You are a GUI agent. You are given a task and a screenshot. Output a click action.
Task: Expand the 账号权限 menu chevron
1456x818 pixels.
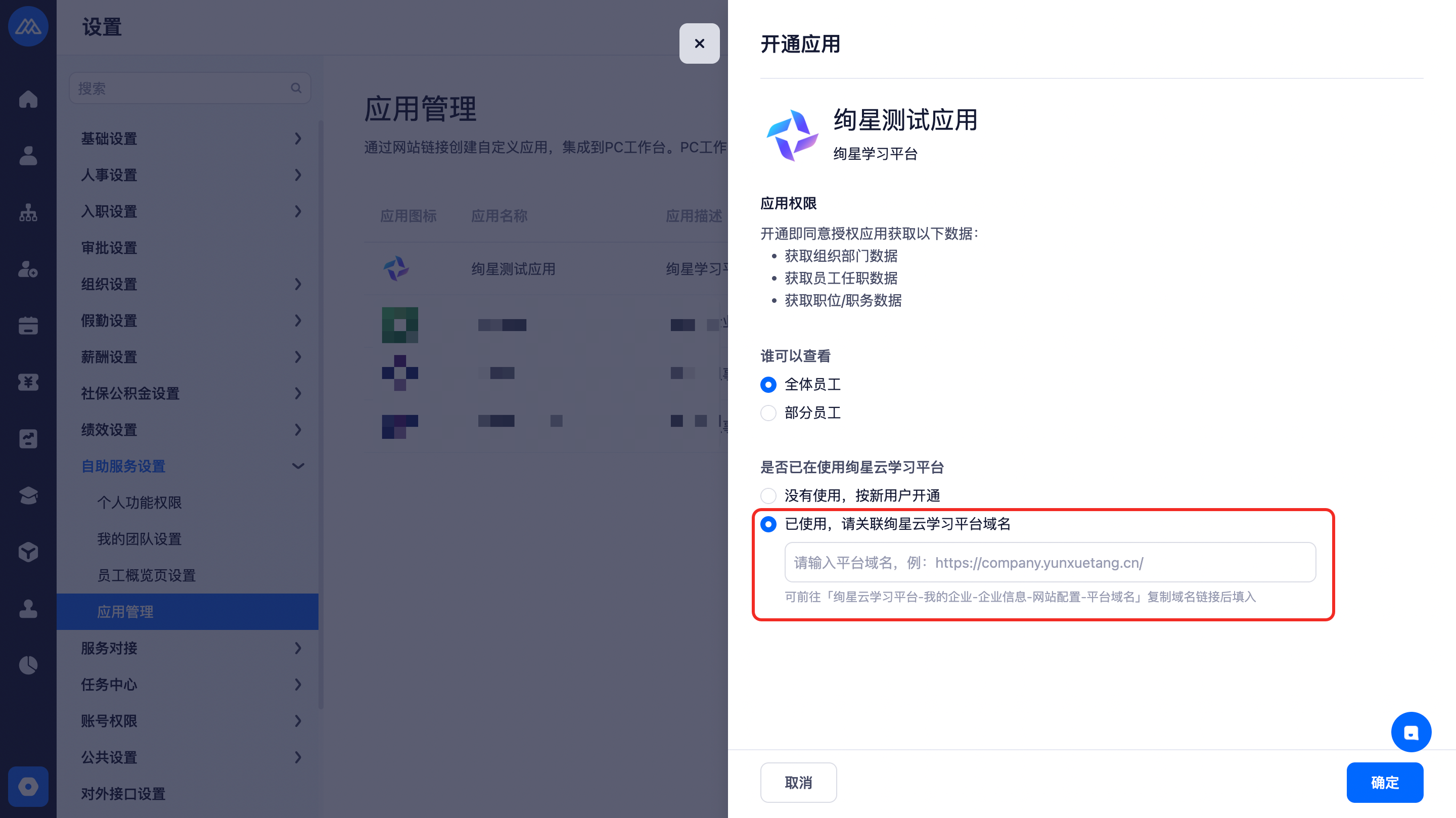298,721
